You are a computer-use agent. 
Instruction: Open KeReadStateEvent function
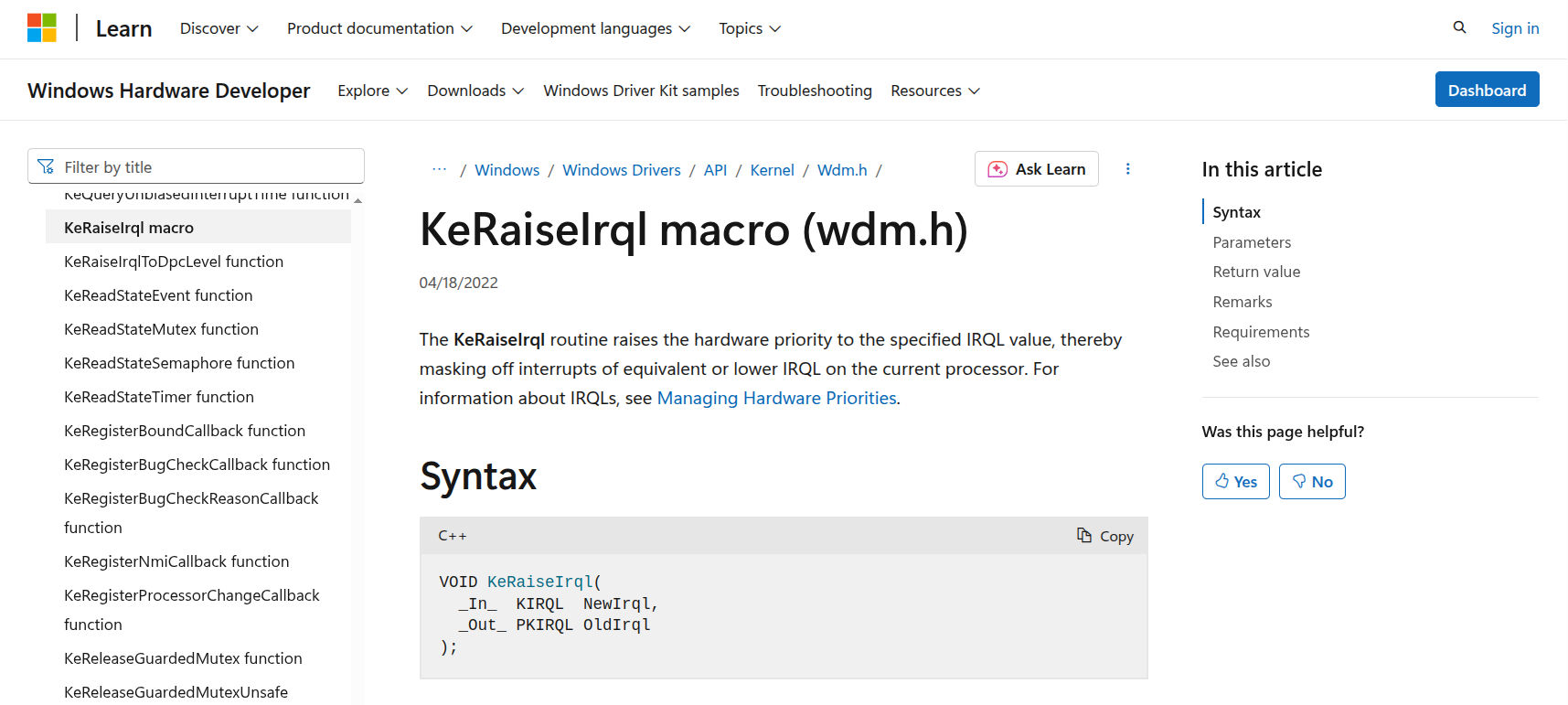click(158, 295)
